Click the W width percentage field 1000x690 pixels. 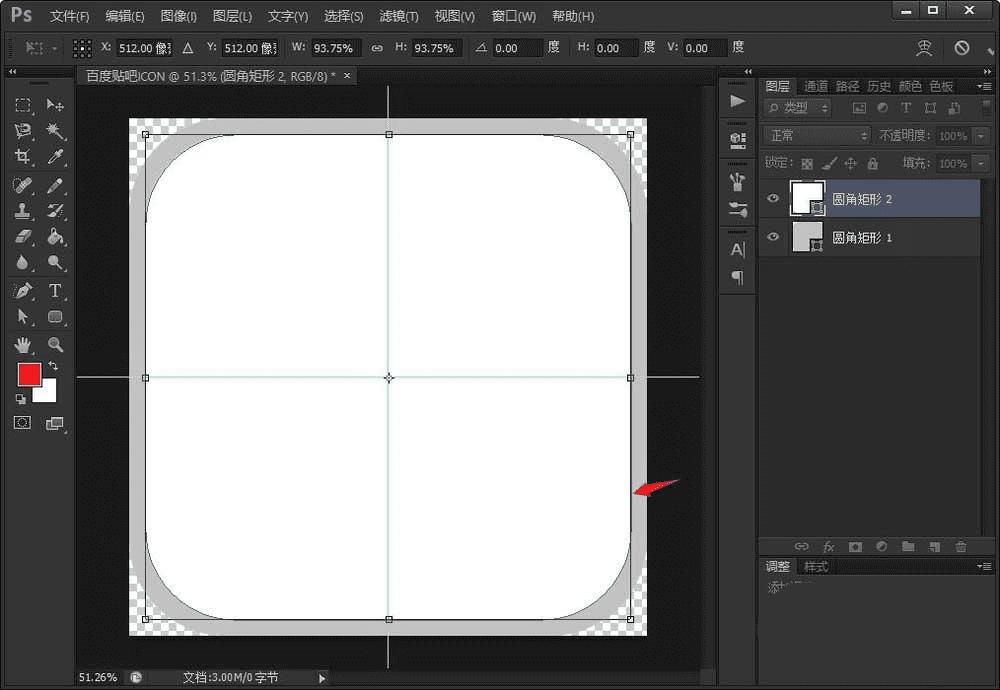[x=333, y=48]
